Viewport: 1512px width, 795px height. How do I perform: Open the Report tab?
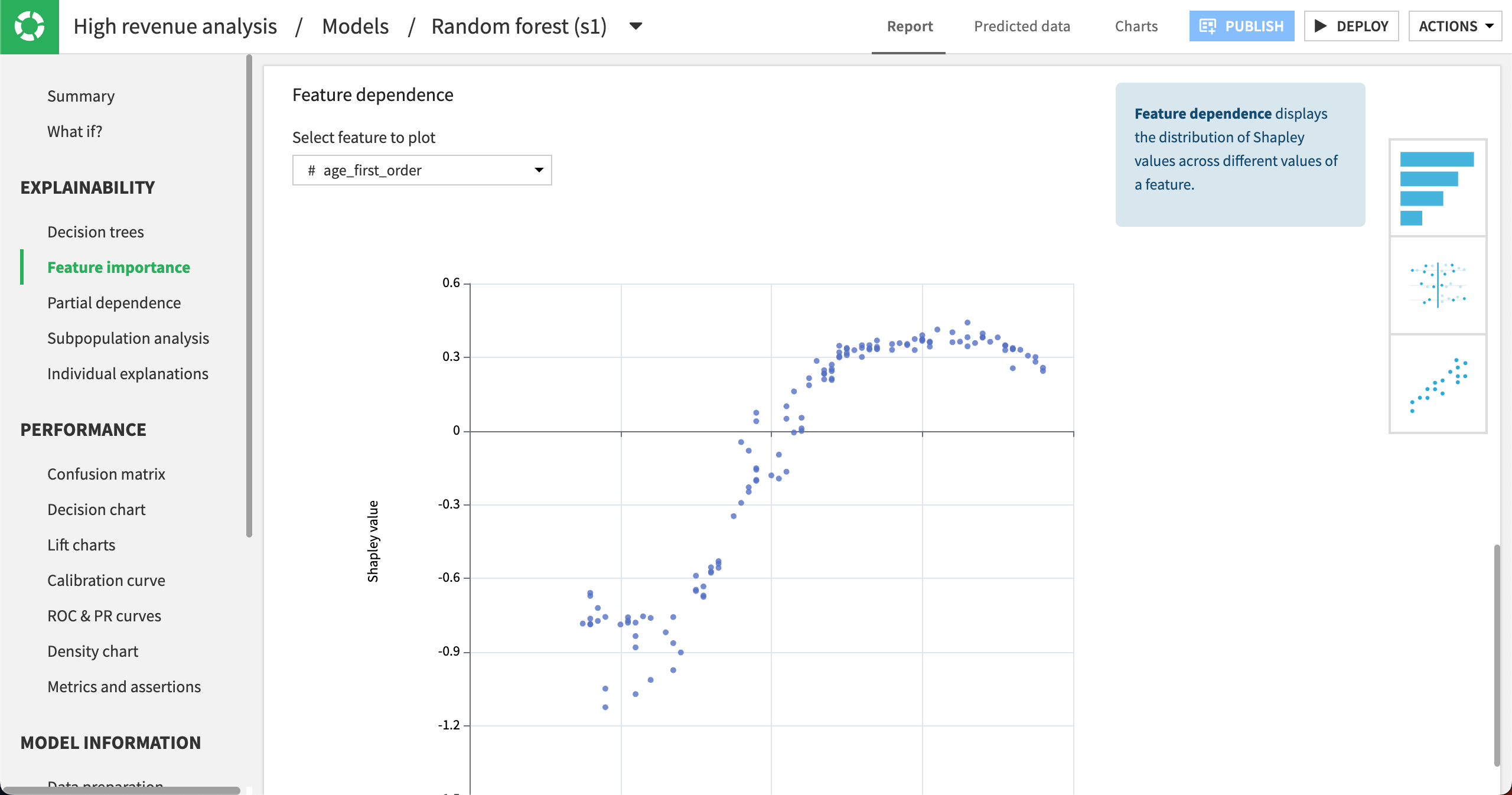click(x=910, y=26)
